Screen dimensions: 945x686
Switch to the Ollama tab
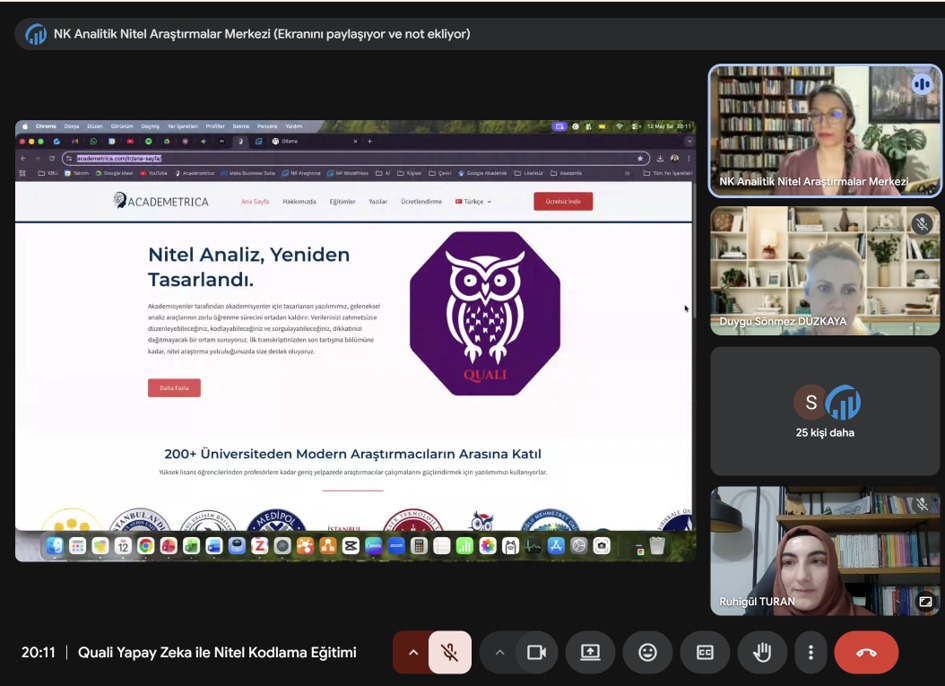pos(313,141)
